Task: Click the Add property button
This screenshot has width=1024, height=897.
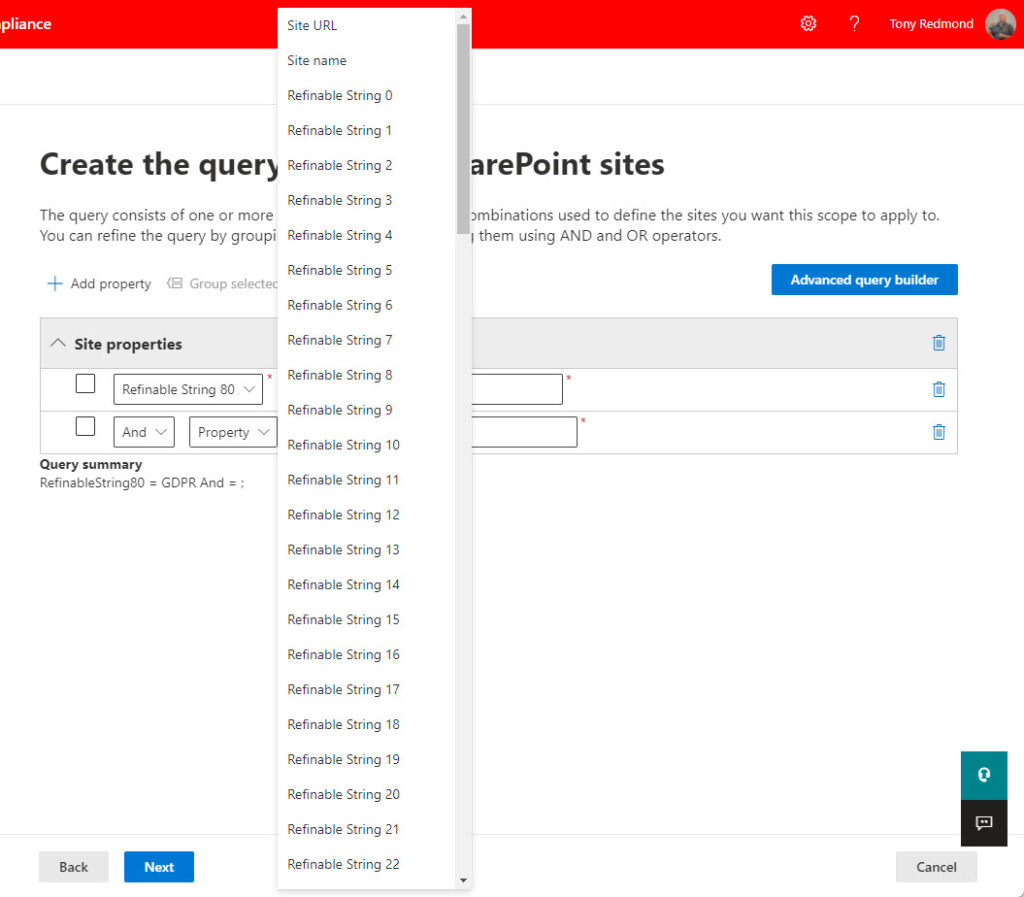Action: coord(99,283)
